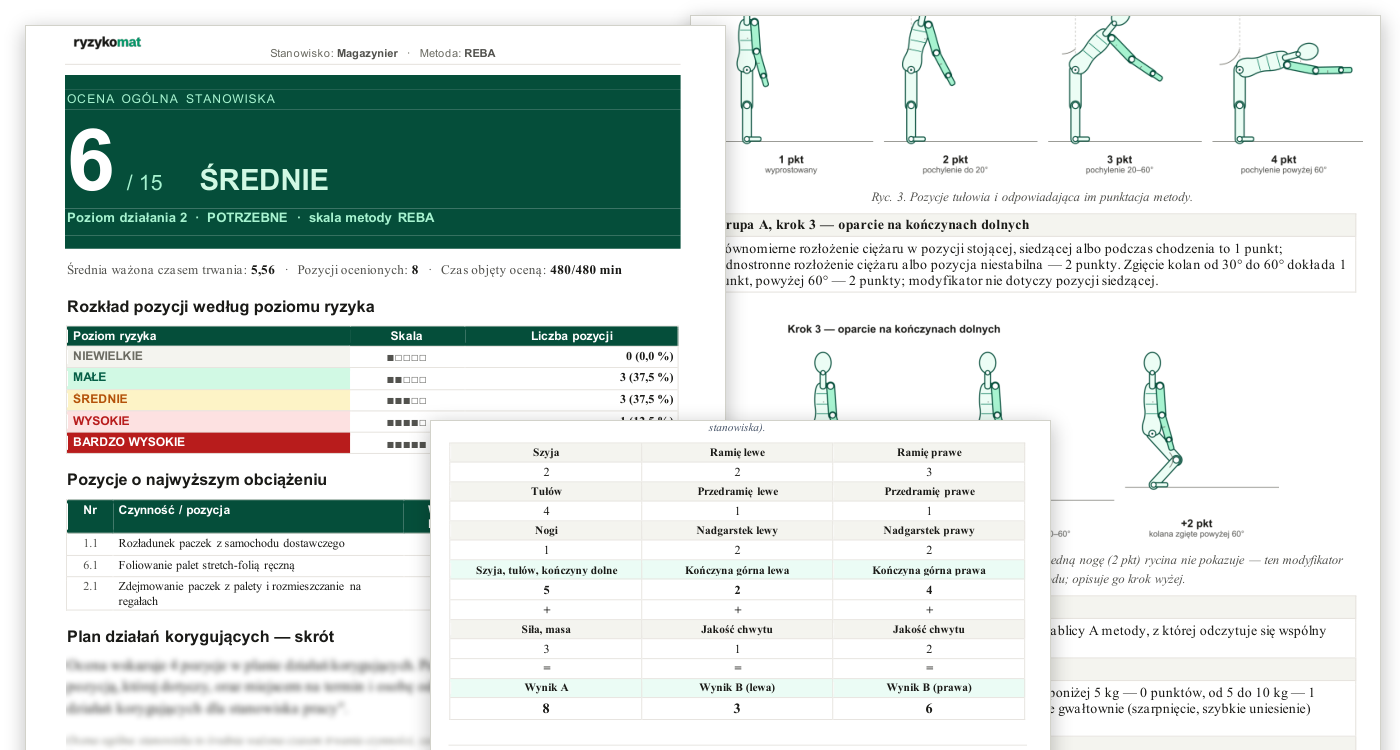Click 'Średnia ważona czasem trwania: 5,56'

[x=171, y=270]
